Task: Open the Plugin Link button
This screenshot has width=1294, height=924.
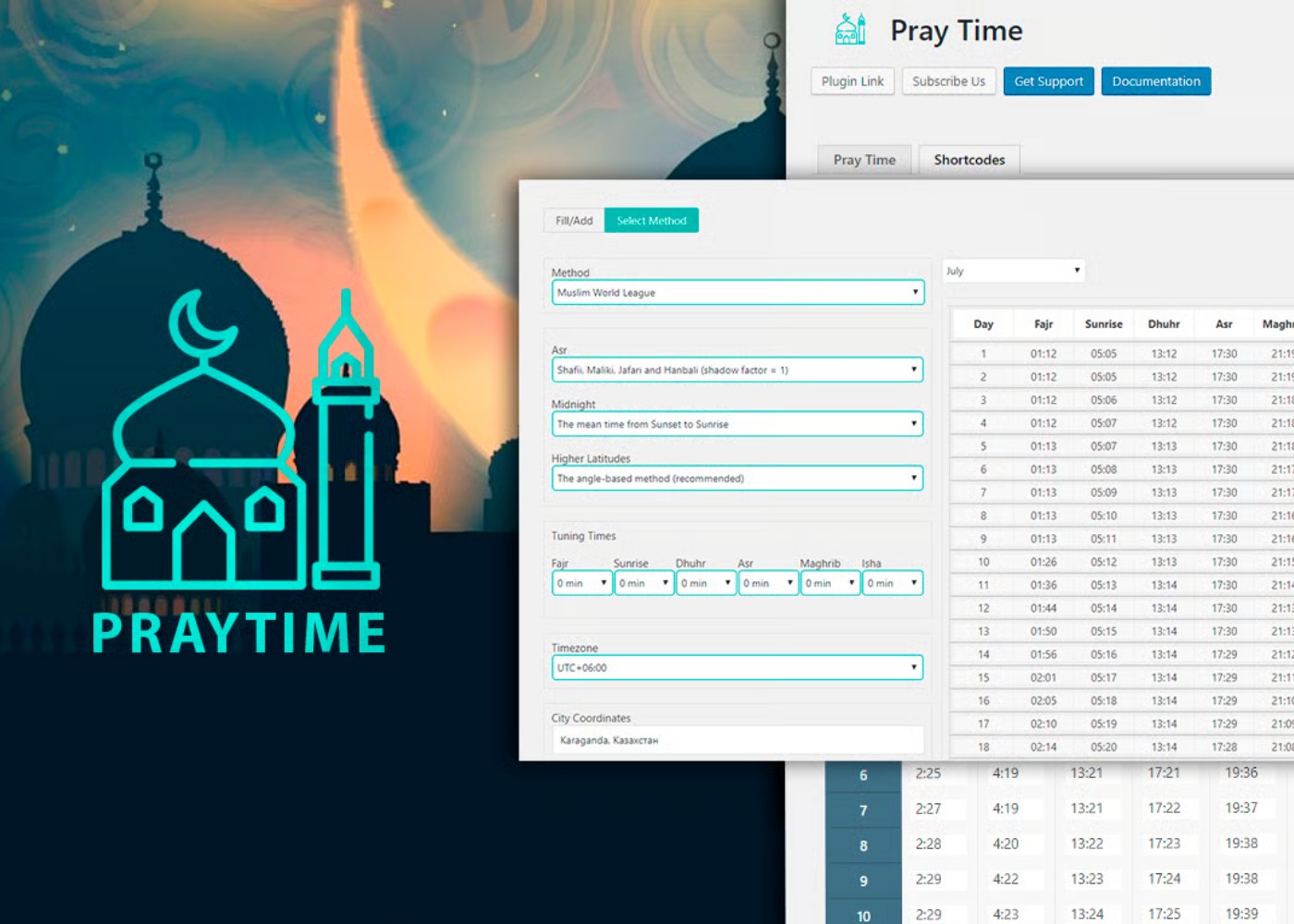Action: tap(852, 81)
